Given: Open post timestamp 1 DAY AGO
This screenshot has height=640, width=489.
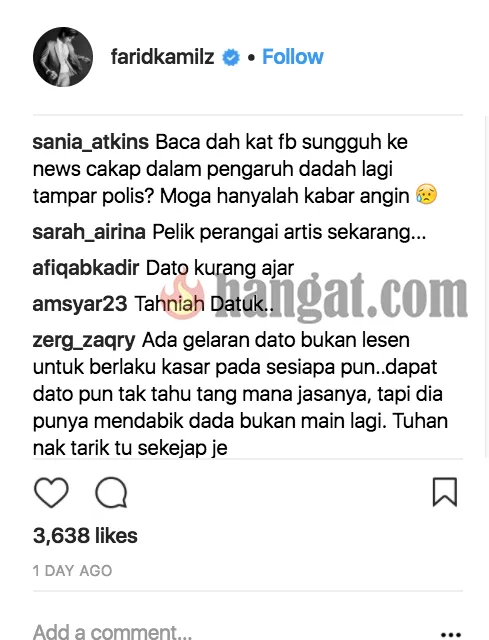Looking at the screenshot, I should point(72,571).
